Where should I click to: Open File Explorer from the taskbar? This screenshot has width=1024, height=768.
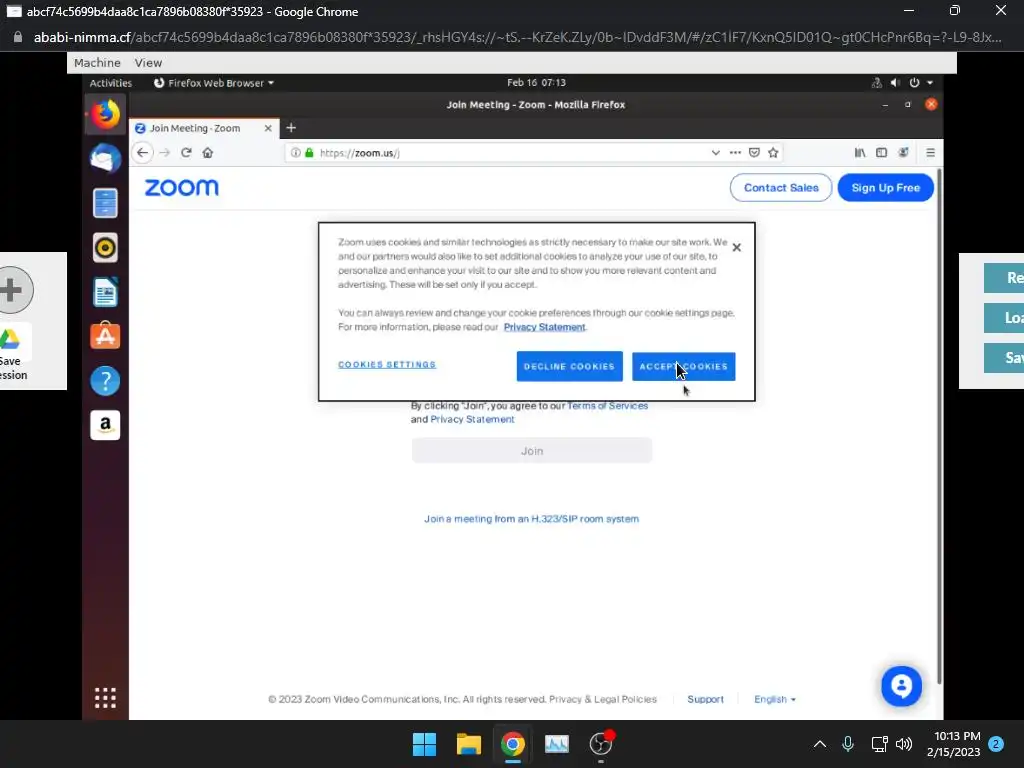click(468, 744)
